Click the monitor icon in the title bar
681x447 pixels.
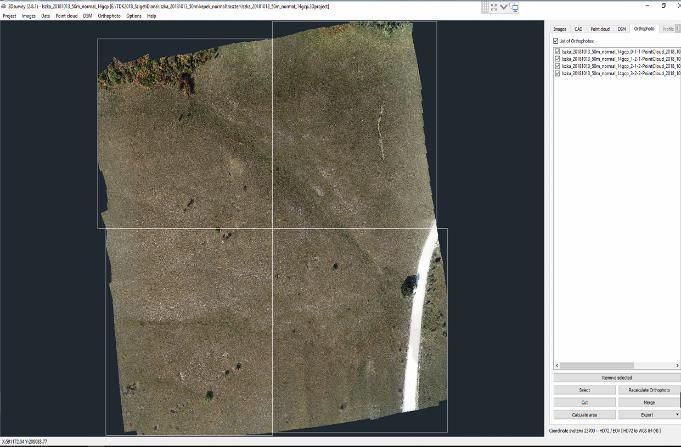coord(514,7)
